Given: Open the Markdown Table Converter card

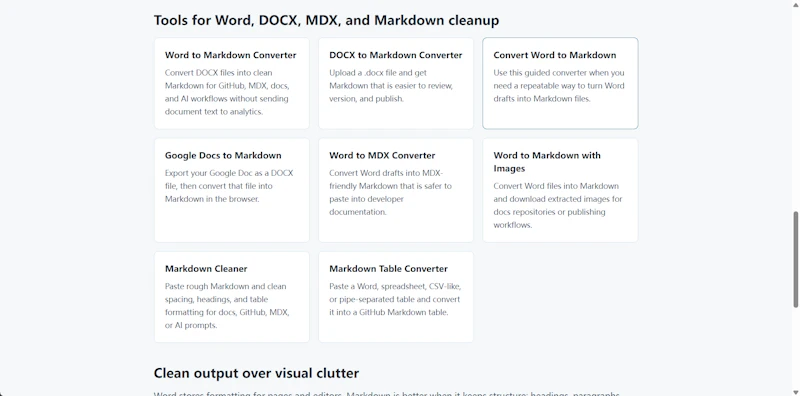Looking at the screenshot, I should click(x=396, y=297).
